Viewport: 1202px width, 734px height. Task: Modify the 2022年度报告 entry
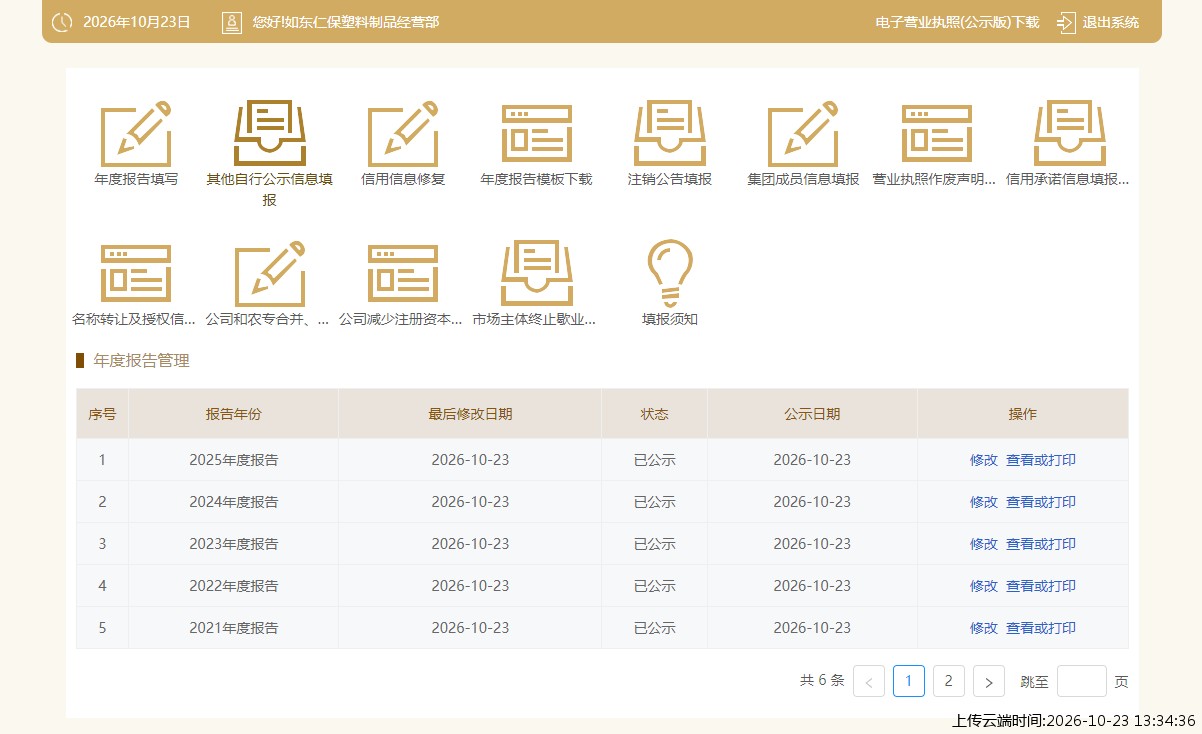point(984,586)
